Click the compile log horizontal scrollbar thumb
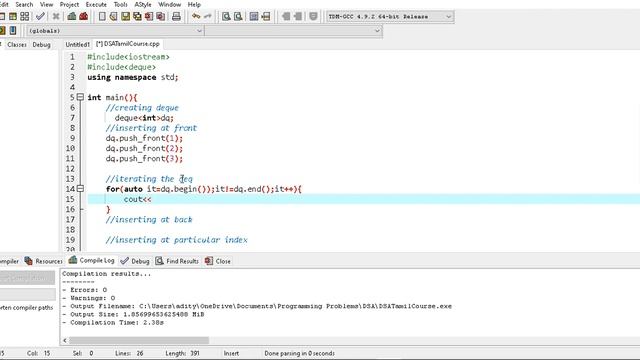 click(139, 340)
